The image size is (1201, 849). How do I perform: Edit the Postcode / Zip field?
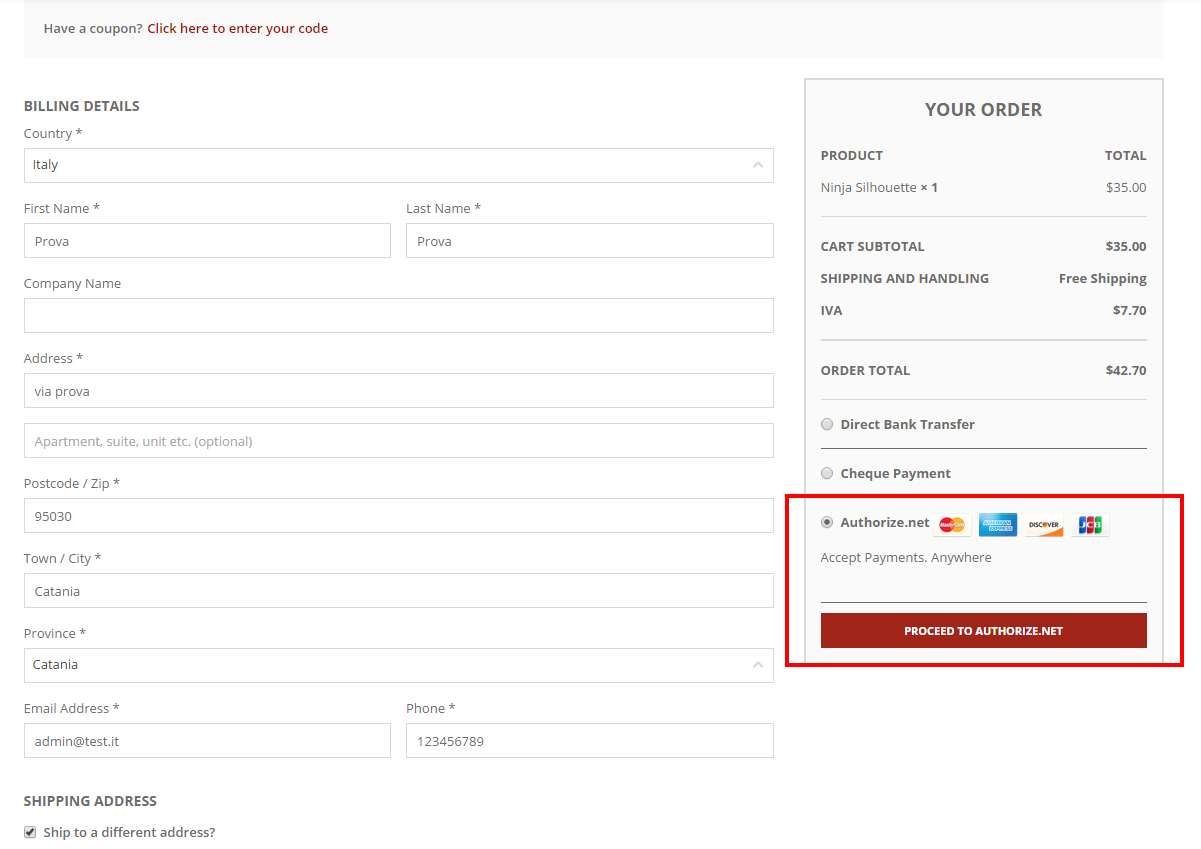pyautogui.click(x=398, y=516)
